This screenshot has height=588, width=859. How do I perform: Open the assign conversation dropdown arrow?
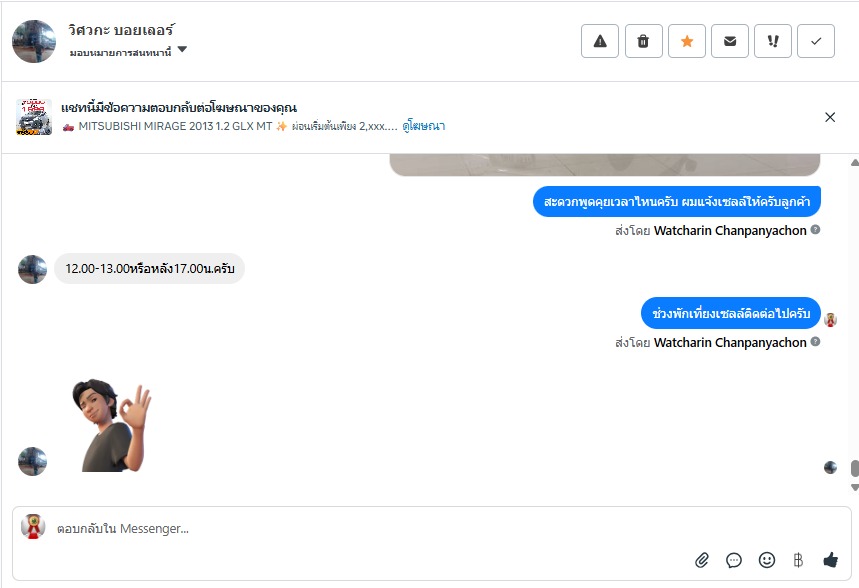182,49
